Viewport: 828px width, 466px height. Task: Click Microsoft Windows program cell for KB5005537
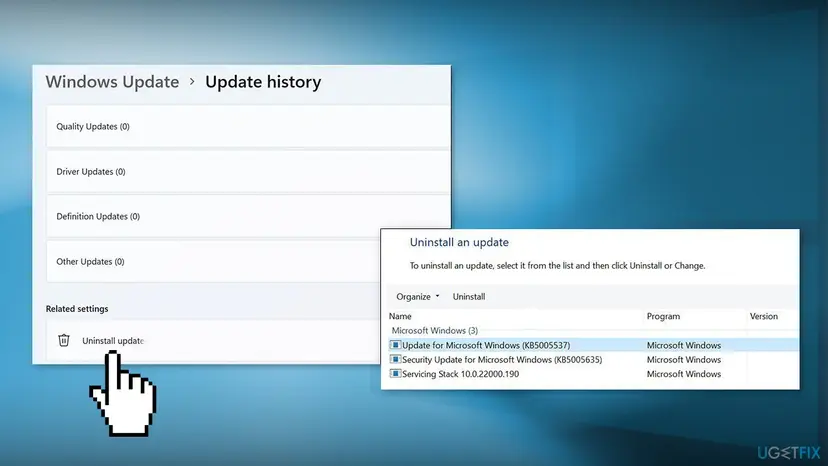[684, 345]
